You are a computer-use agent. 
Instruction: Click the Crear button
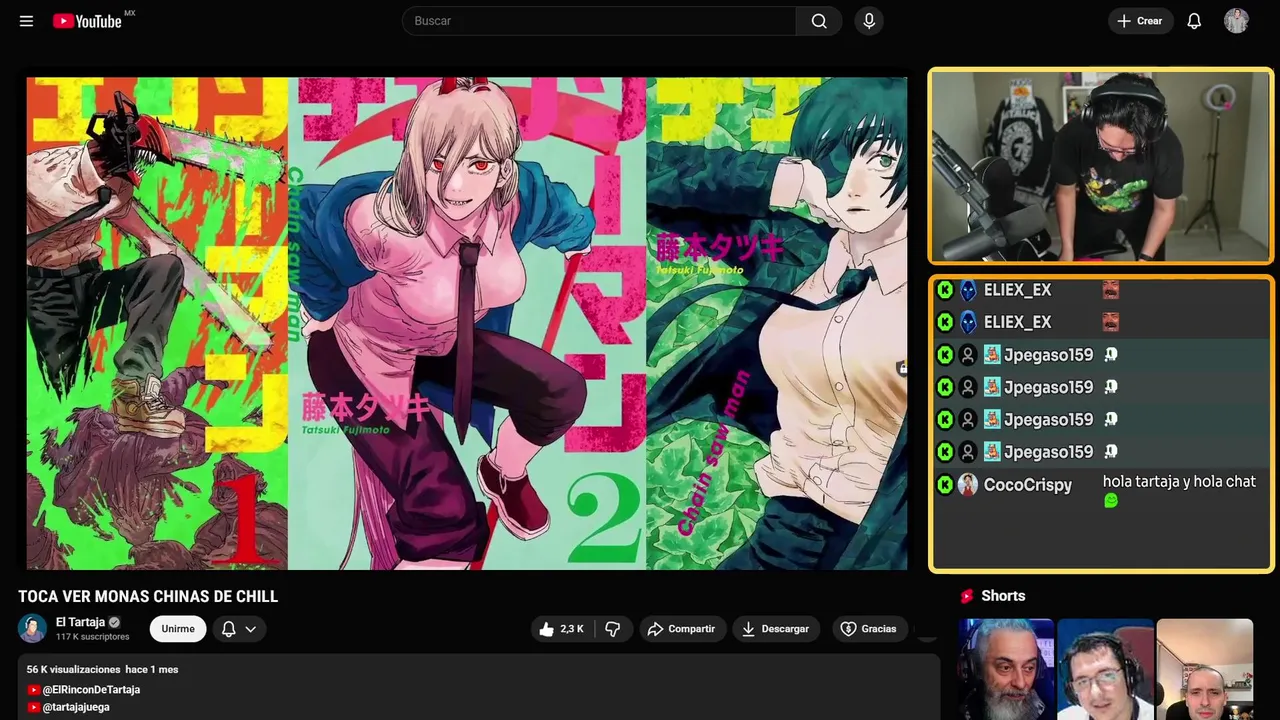coord(1140,21)
